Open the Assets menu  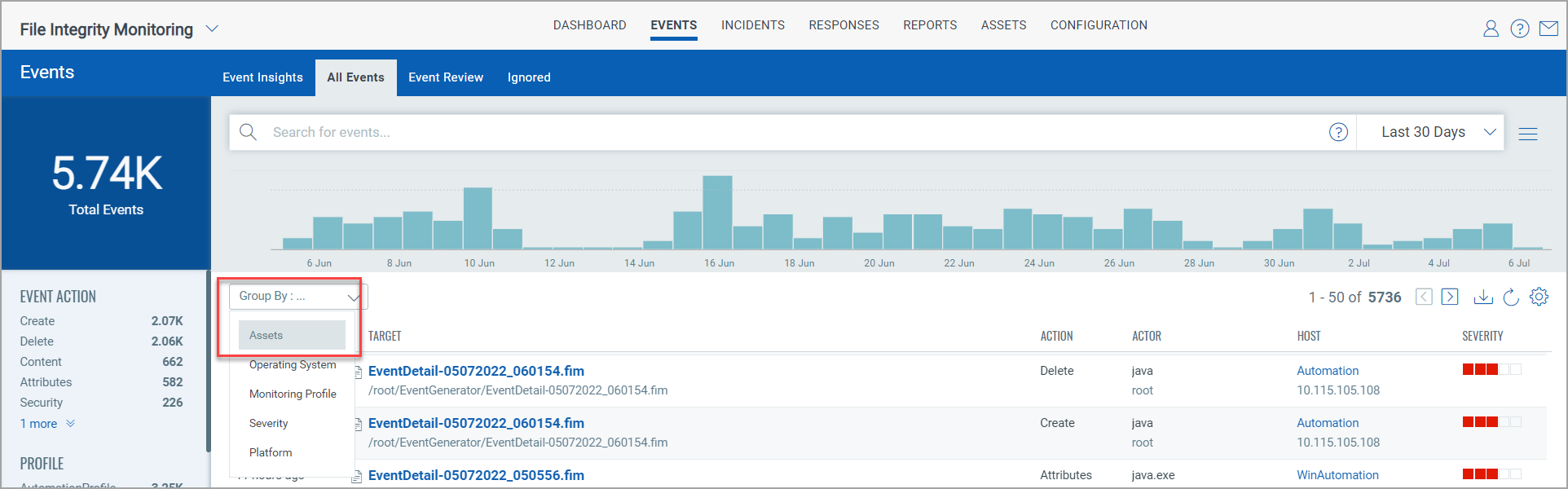click(1004, 25)
